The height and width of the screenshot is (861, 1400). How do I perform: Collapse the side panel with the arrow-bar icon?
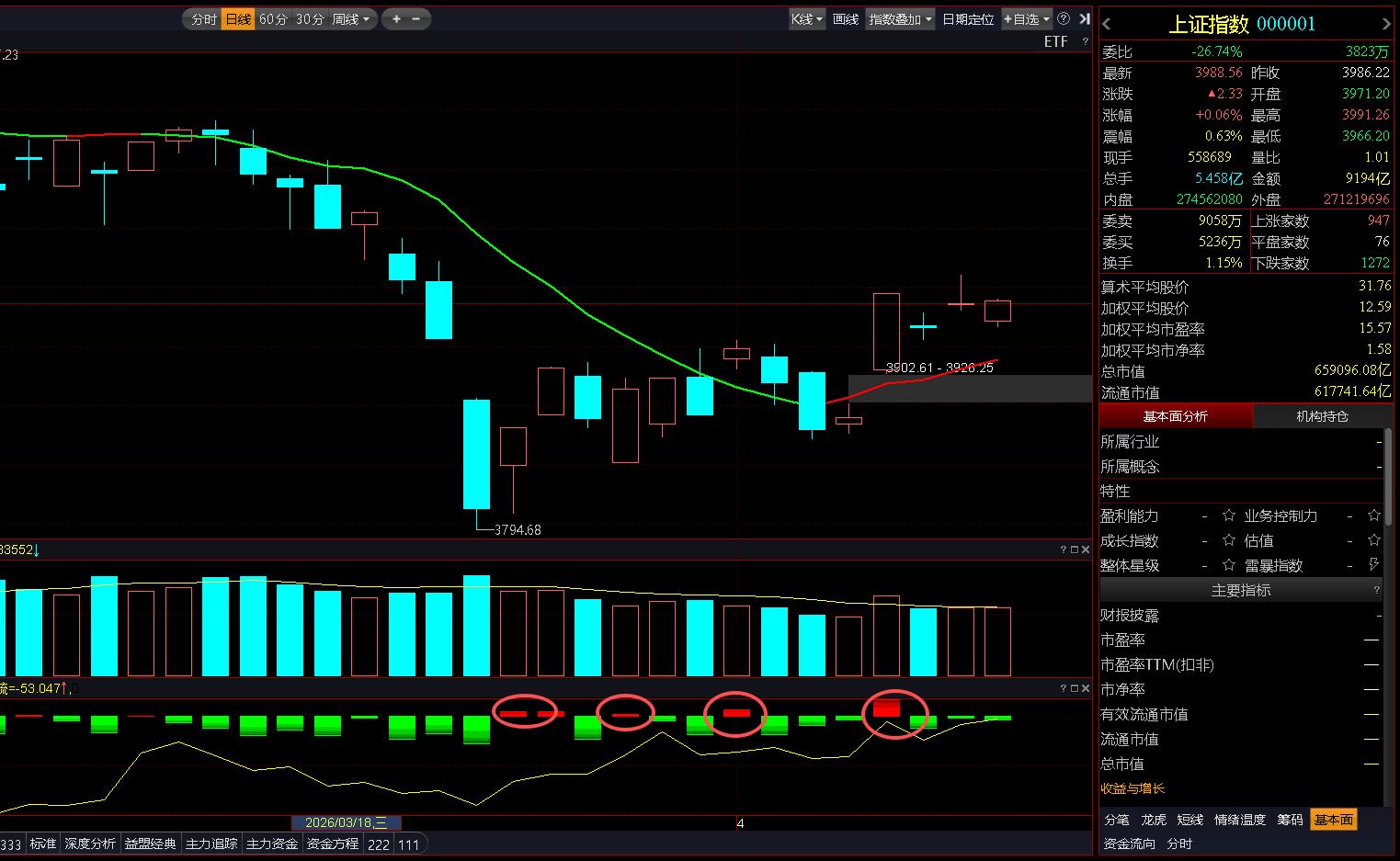pos(1085,19)
